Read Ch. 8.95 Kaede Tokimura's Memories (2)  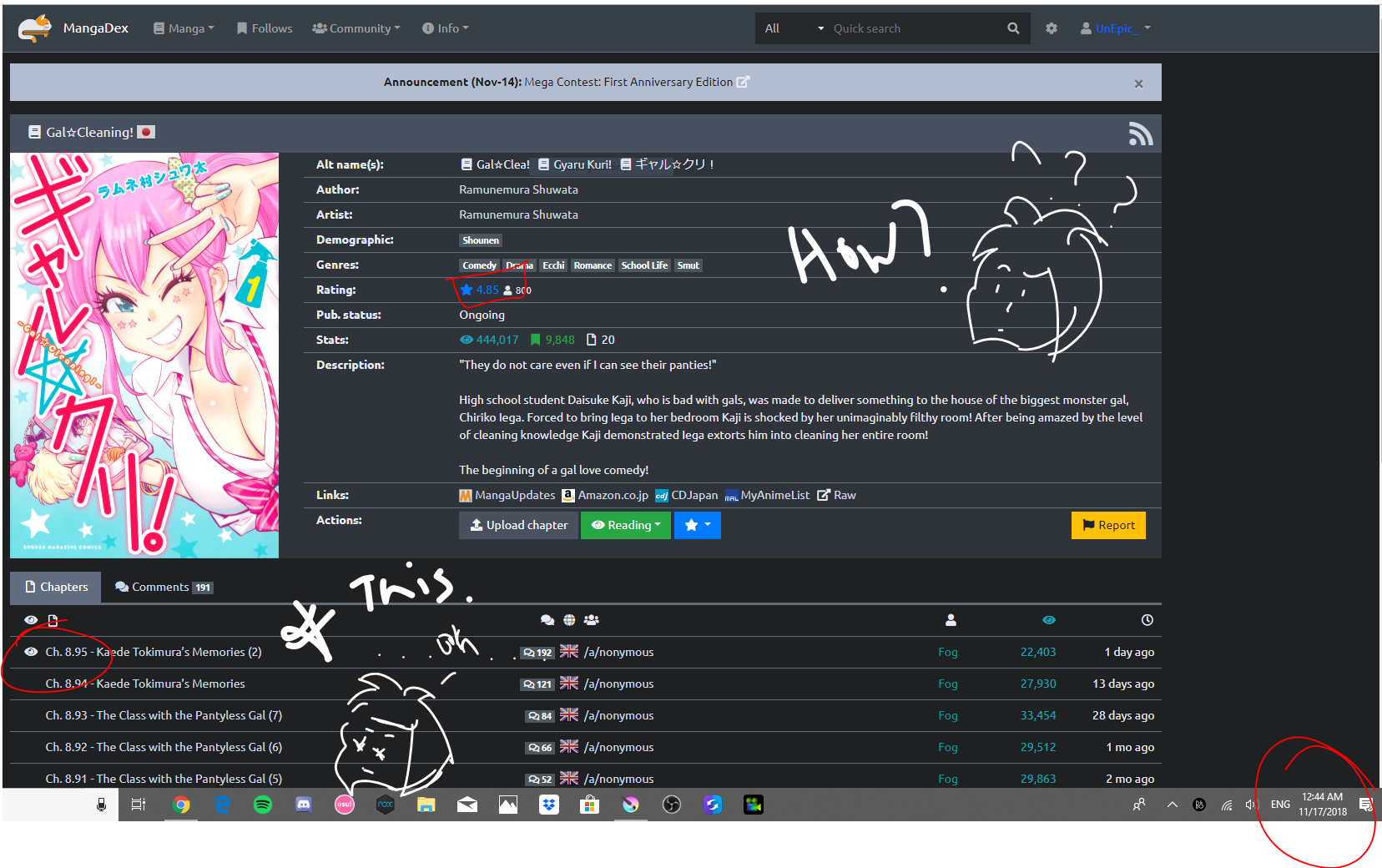click(154, 652)
